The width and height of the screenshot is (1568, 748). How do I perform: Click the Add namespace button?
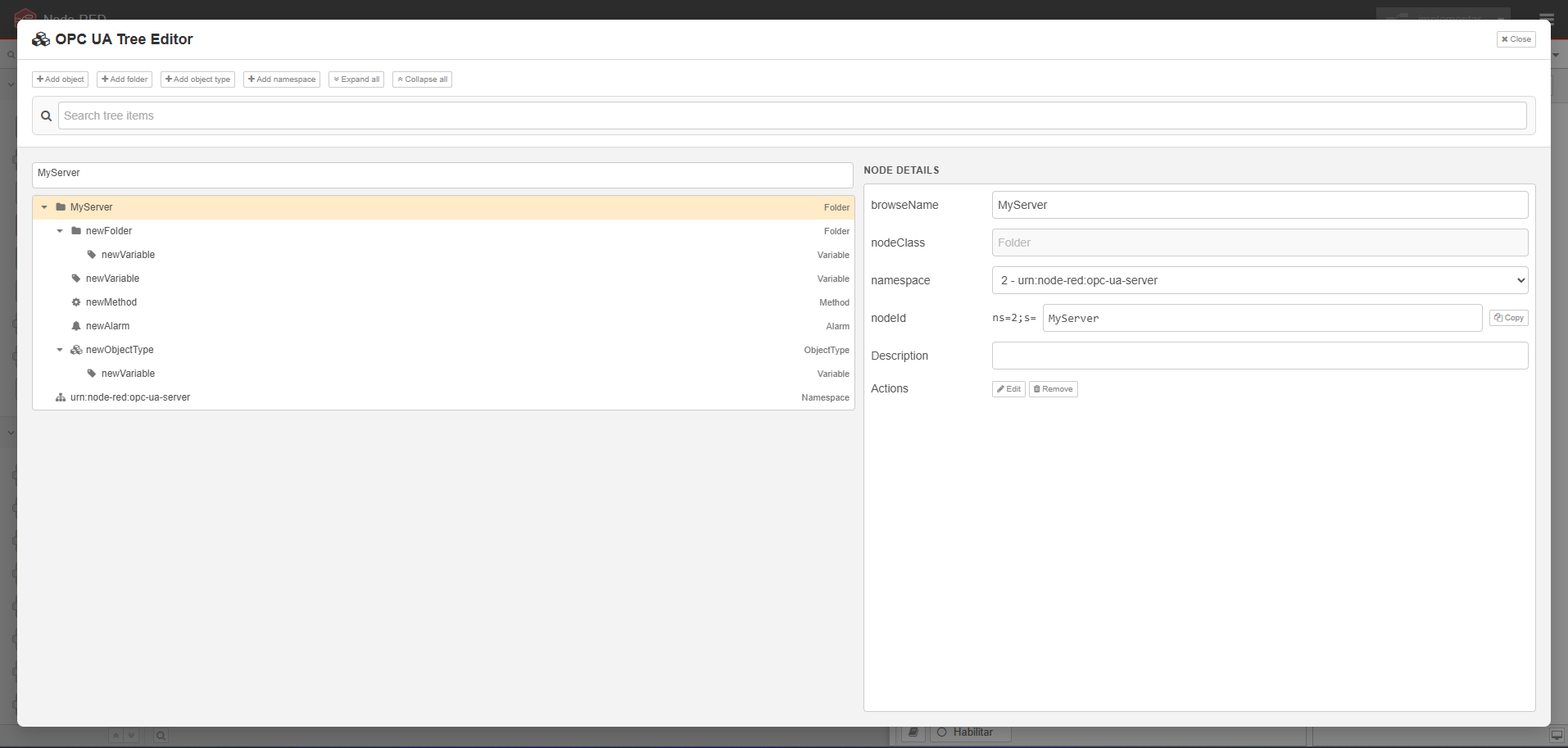click(282, 79)
